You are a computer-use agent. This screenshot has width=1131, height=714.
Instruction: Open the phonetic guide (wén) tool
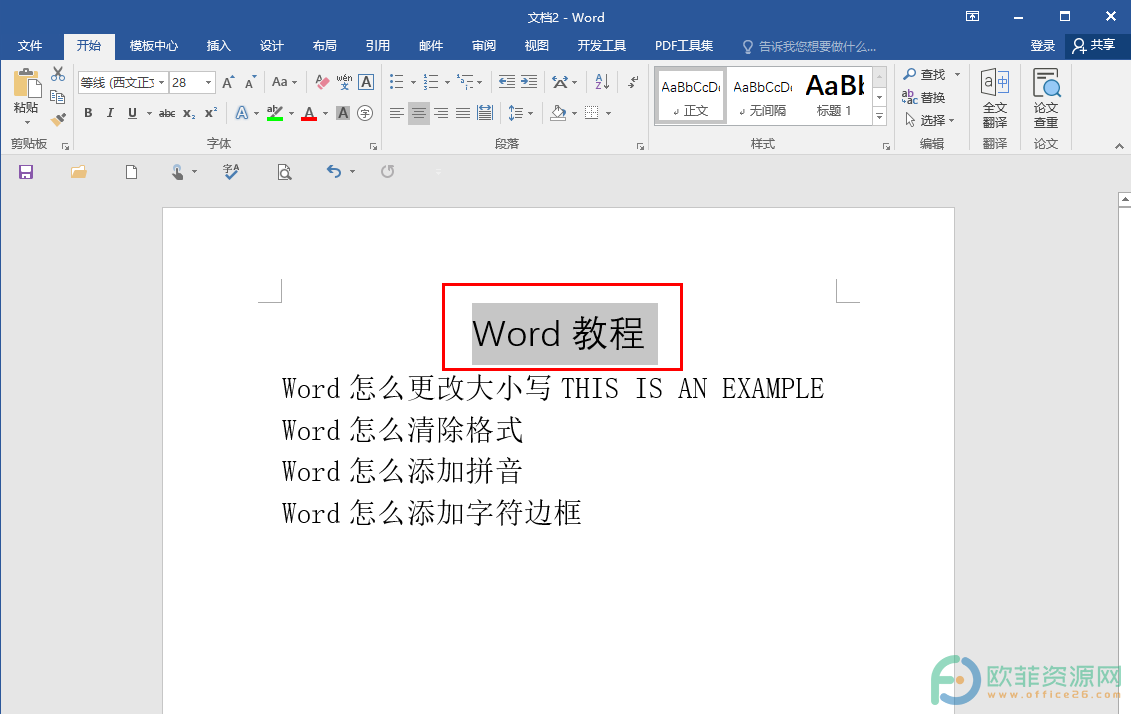344,82
